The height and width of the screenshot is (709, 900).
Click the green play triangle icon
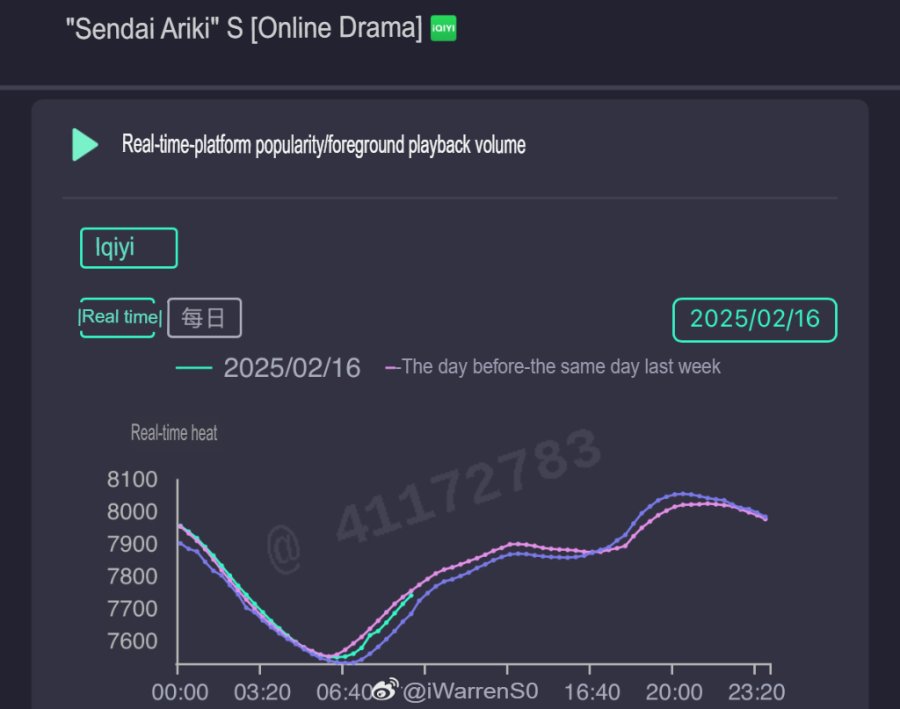tap(84, 145)
